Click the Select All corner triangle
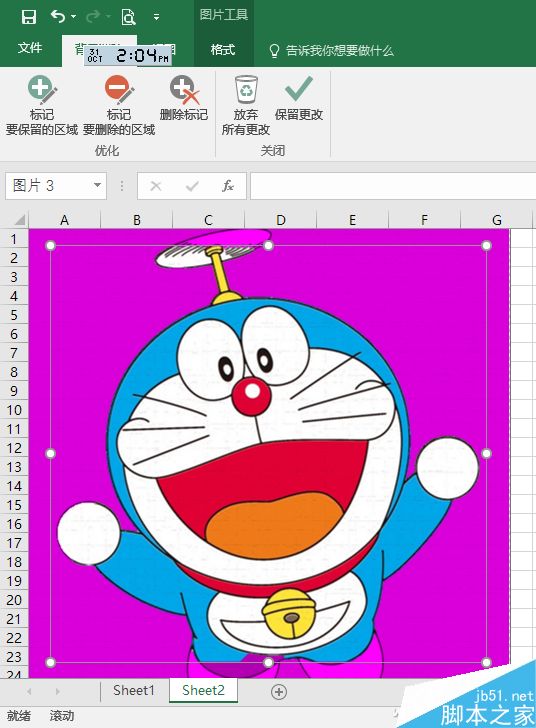 pyautogui.click(x=19, y=219)
